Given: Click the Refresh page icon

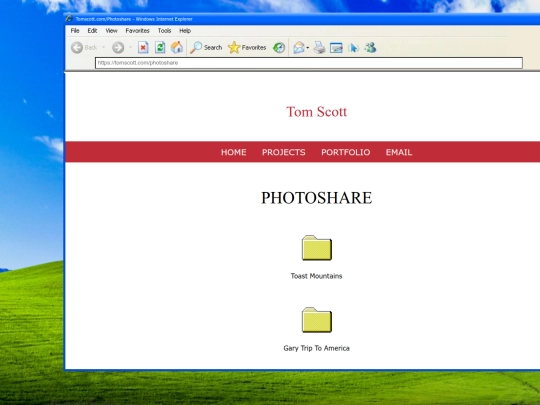Looking at the screenshot, I should [x=160, y=48].
